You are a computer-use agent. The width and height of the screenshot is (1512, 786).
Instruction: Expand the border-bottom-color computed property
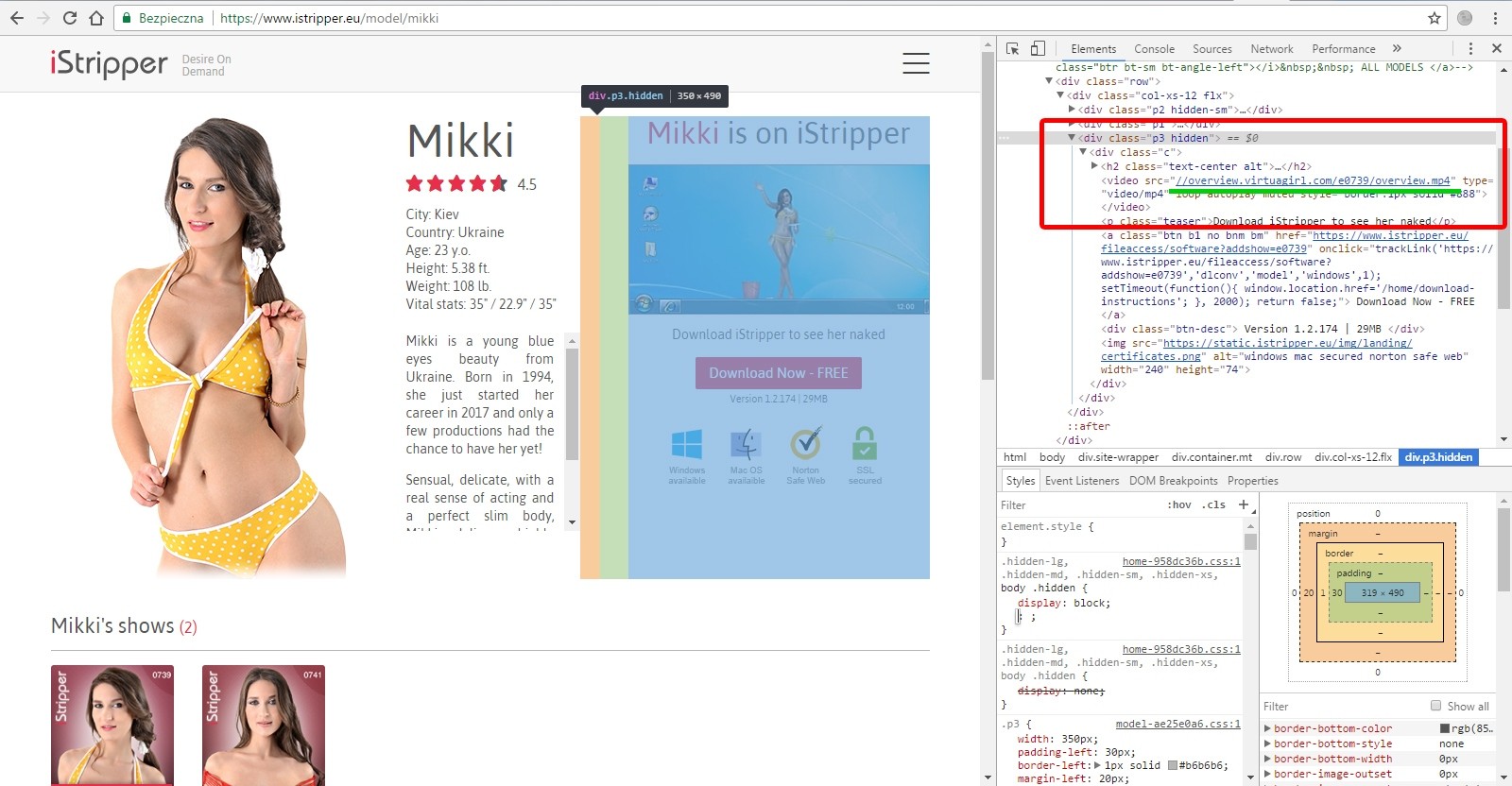point(1268,728)
